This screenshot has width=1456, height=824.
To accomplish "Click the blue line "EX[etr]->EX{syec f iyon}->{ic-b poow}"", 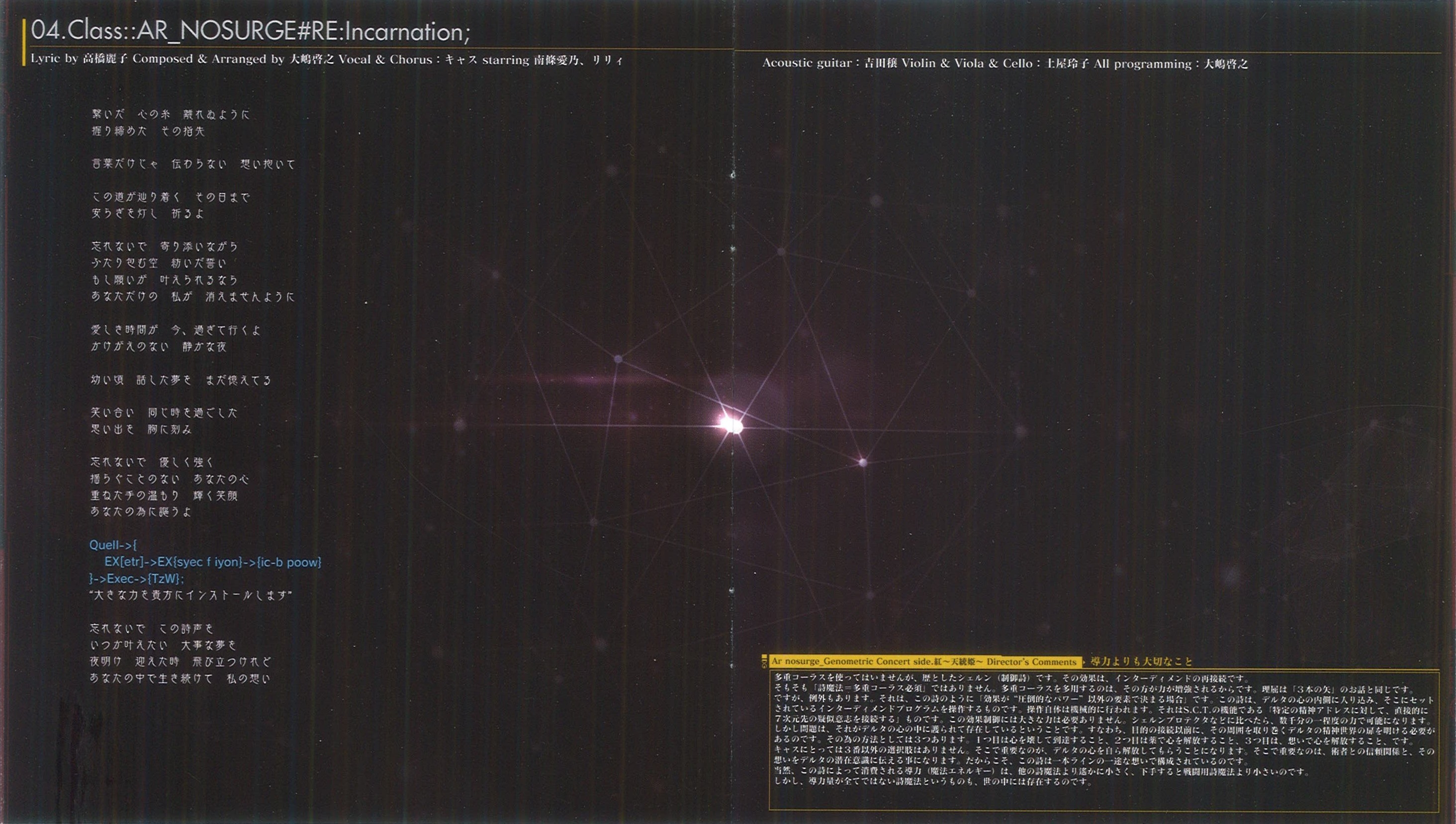I will tap(213, 562).
